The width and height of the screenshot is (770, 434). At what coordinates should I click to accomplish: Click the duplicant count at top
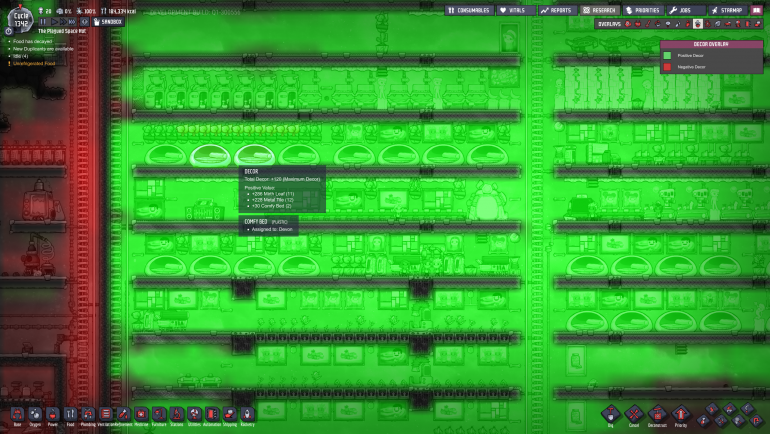pos(45,11)
